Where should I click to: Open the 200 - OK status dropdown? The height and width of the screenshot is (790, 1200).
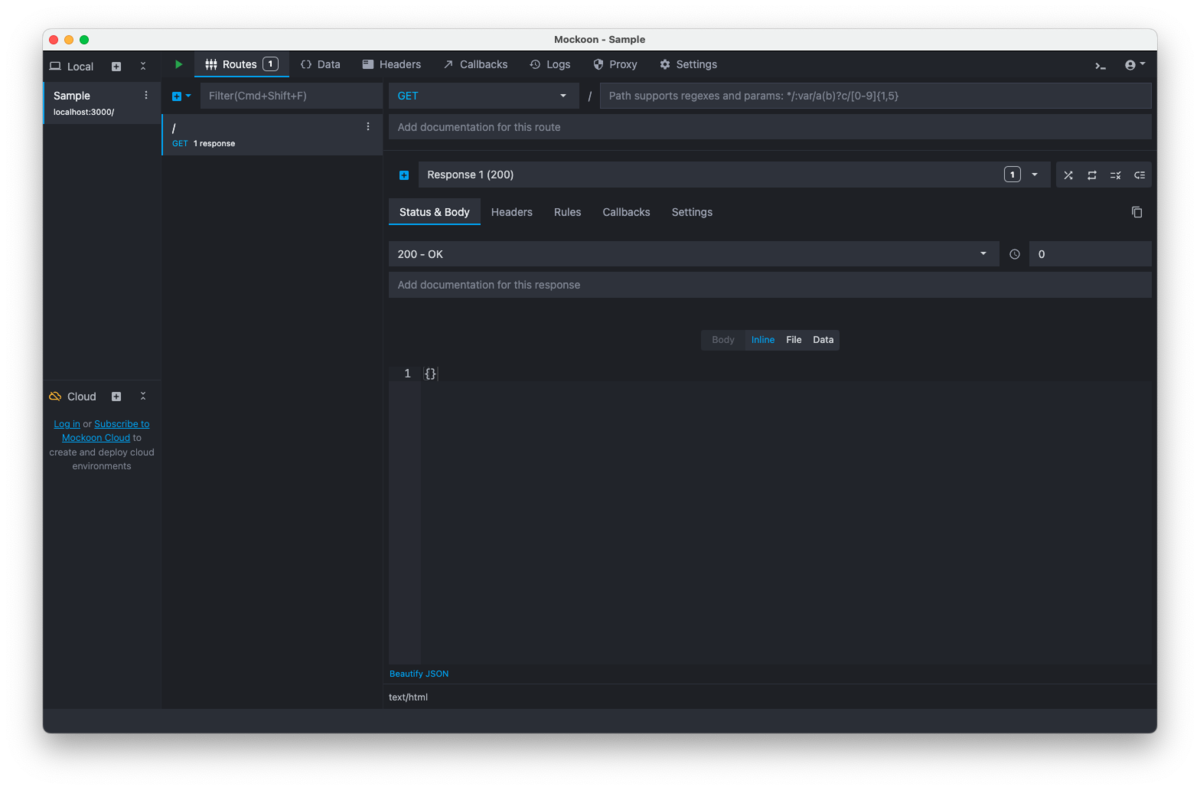pos(693,254)
